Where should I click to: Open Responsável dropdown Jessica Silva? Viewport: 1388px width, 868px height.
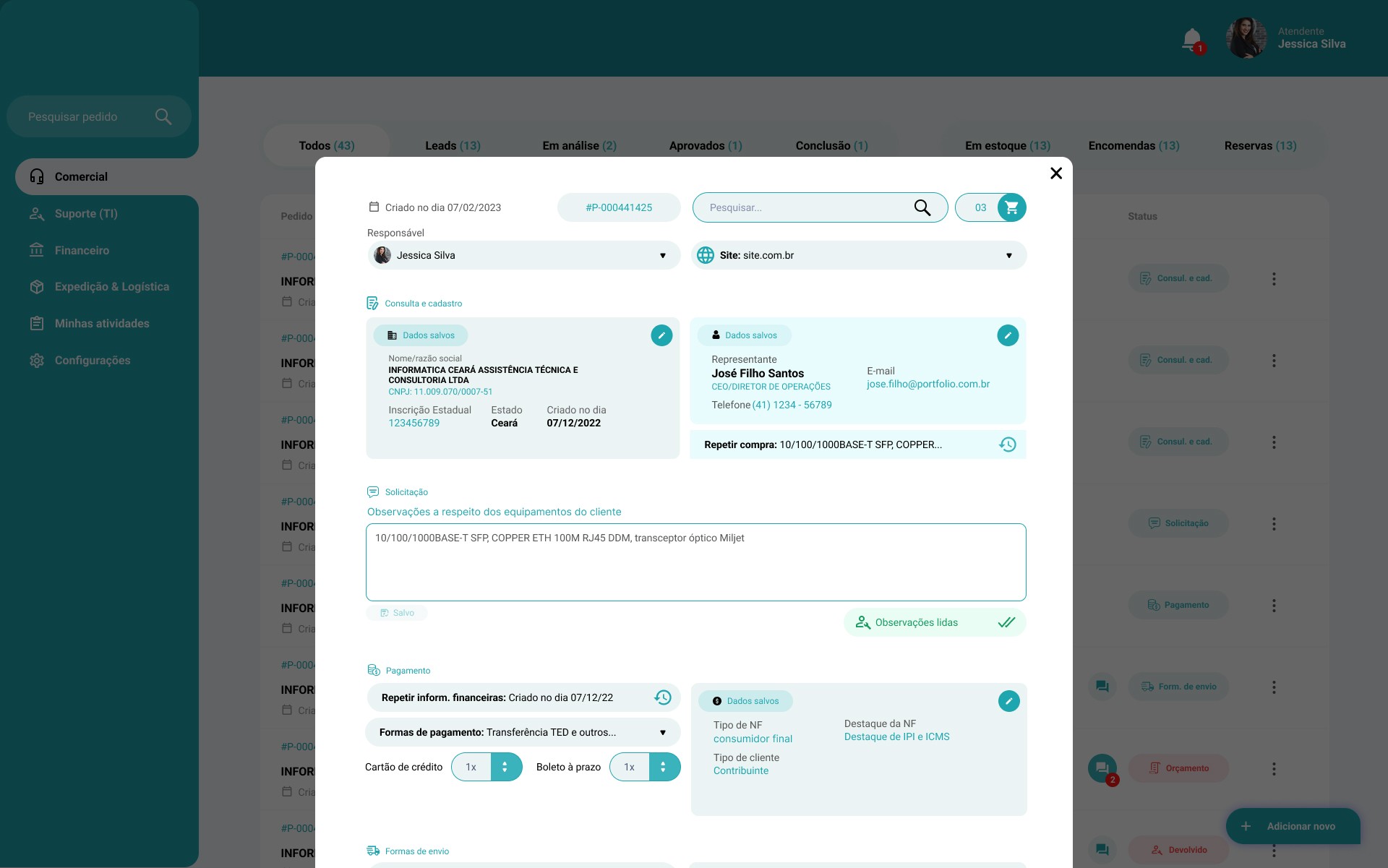point(523,255)
